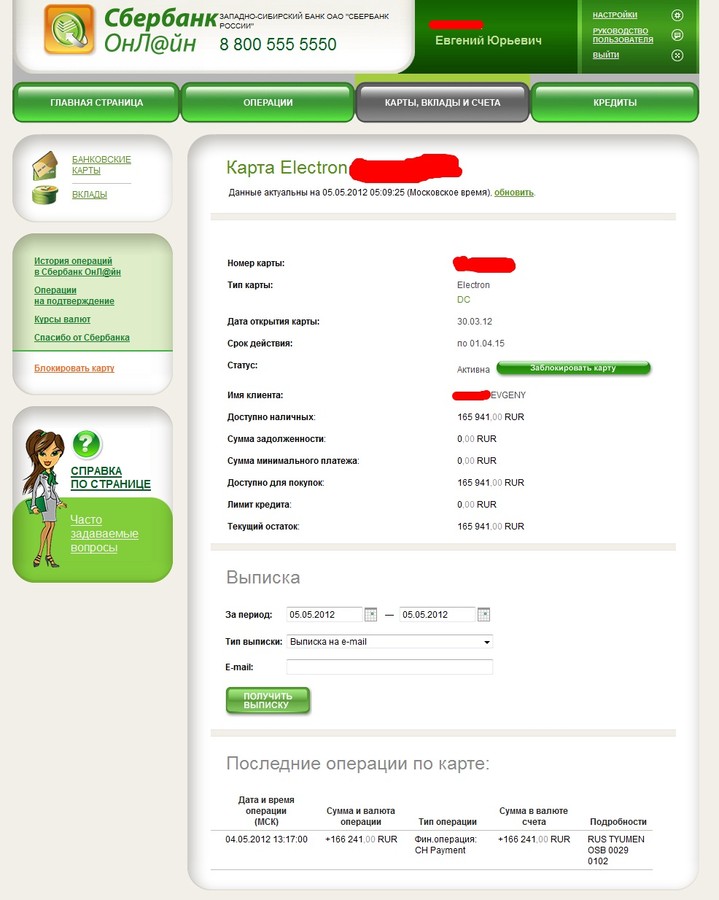Click the обновить link
The image size is (719, 900).
click(514, 193)
